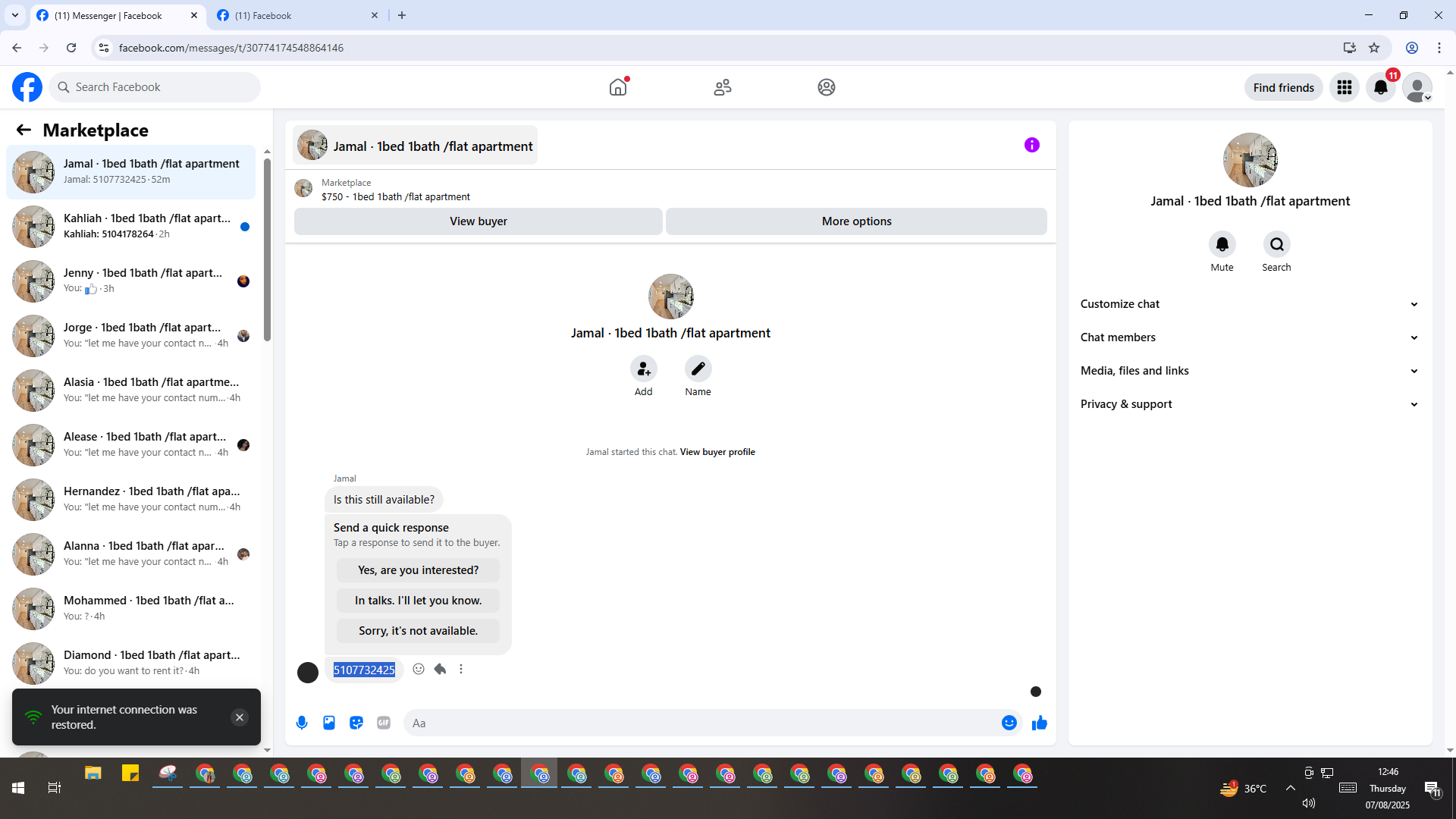Image resolution: width=1456 pixels, height=819 pixels.
Task: Open View buyer profile link
Action: point(717,452)
